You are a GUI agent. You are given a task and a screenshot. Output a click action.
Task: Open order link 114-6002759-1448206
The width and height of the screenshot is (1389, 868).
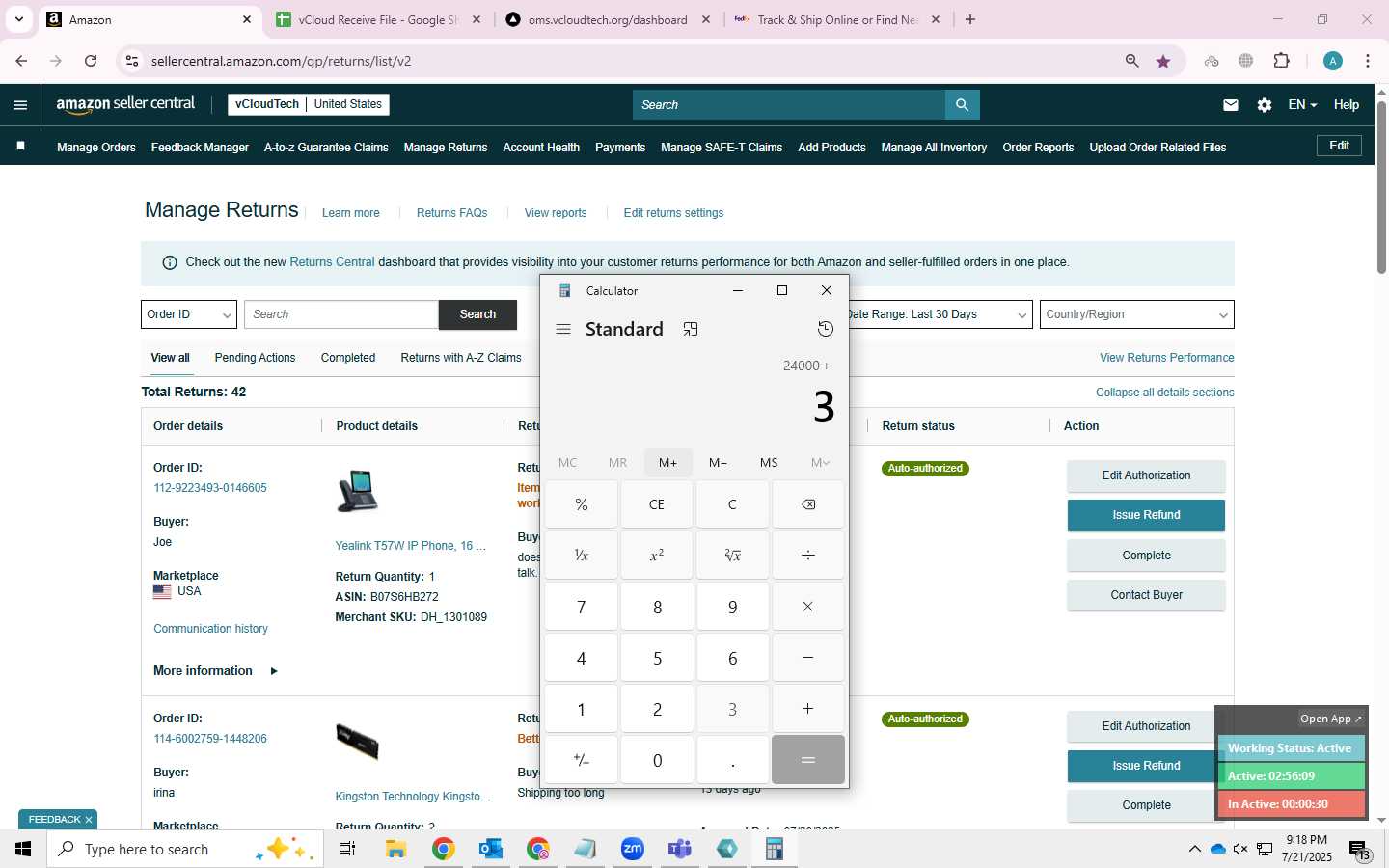[x=210, y=739]
